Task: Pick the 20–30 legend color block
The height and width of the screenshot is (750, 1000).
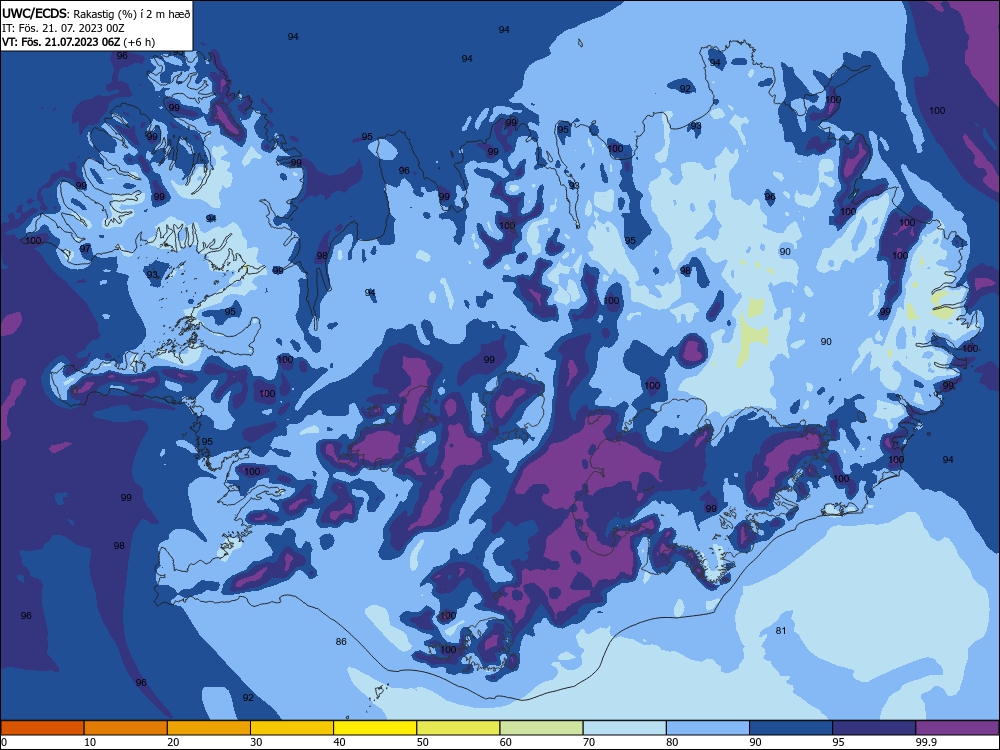Action: click(209, 728)
